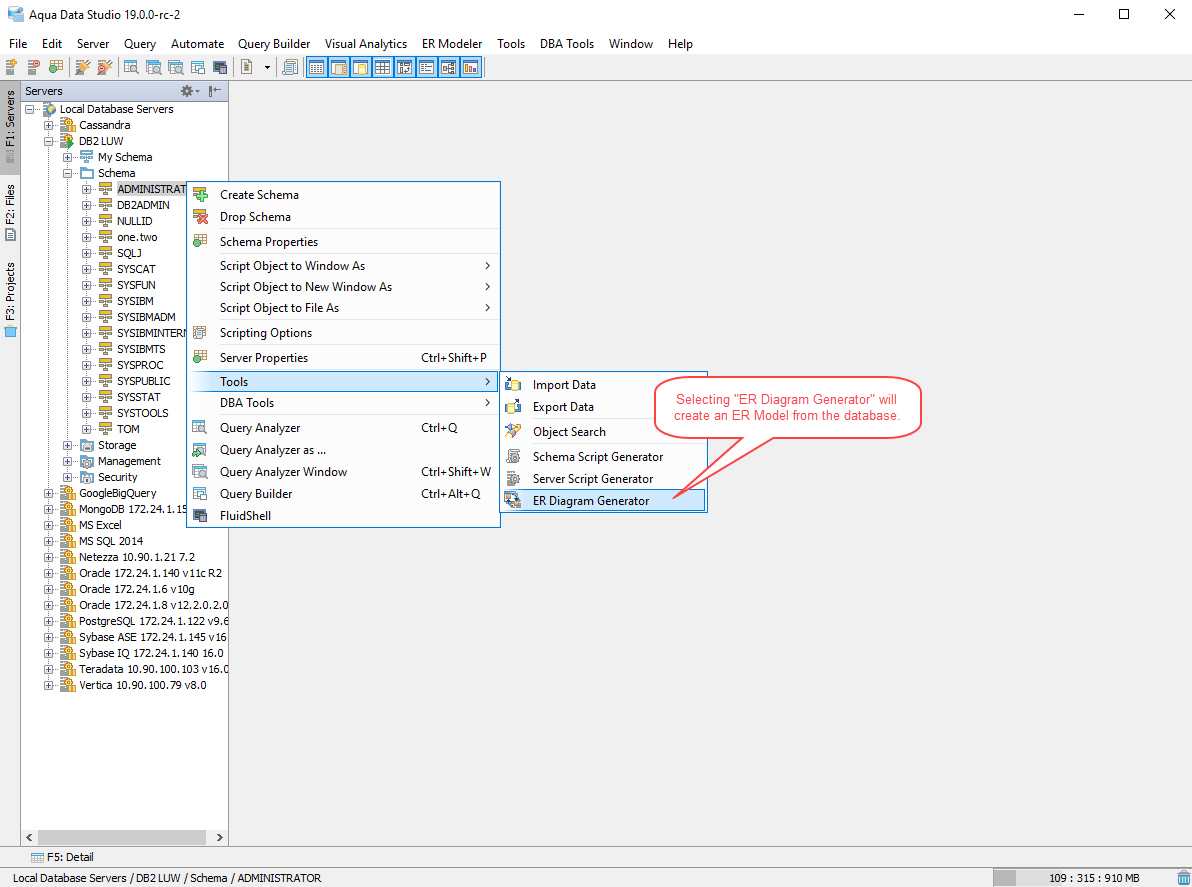Open the F5: Detail bottom panel
This screenshot has width=1192, height=887.
click(62, 857)
